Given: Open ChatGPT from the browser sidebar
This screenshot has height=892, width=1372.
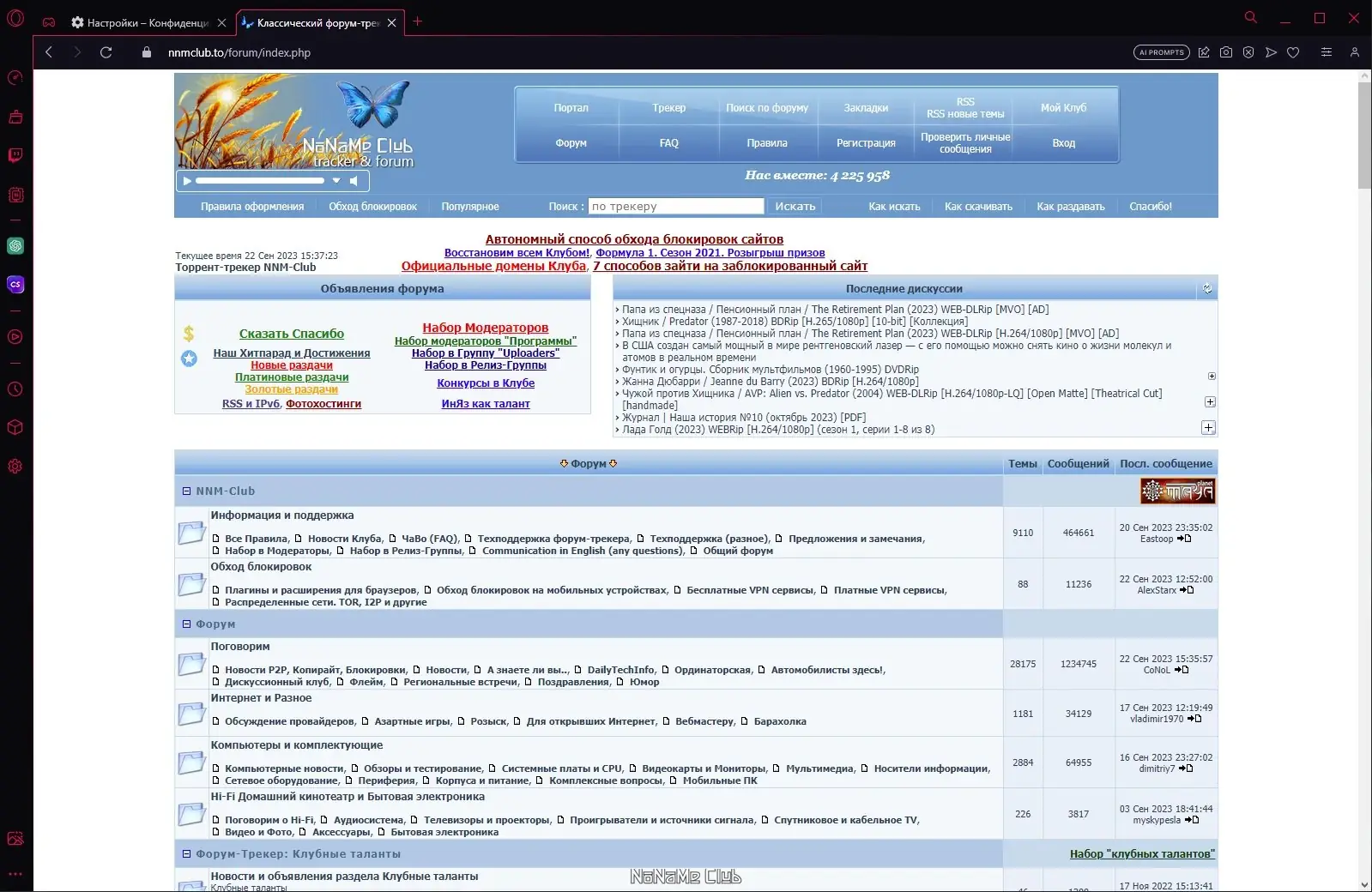Looking at the screenshot, I should click(x=15, y=246).
